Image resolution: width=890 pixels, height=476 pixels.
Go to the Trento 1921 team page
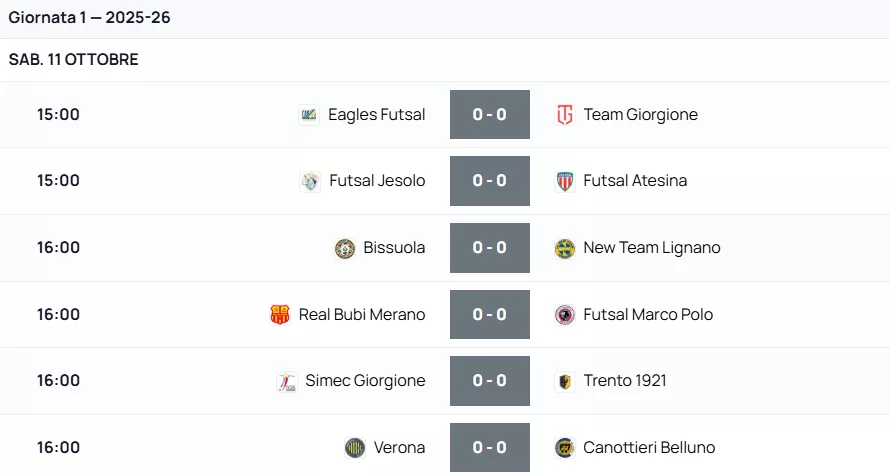(625, 381)
